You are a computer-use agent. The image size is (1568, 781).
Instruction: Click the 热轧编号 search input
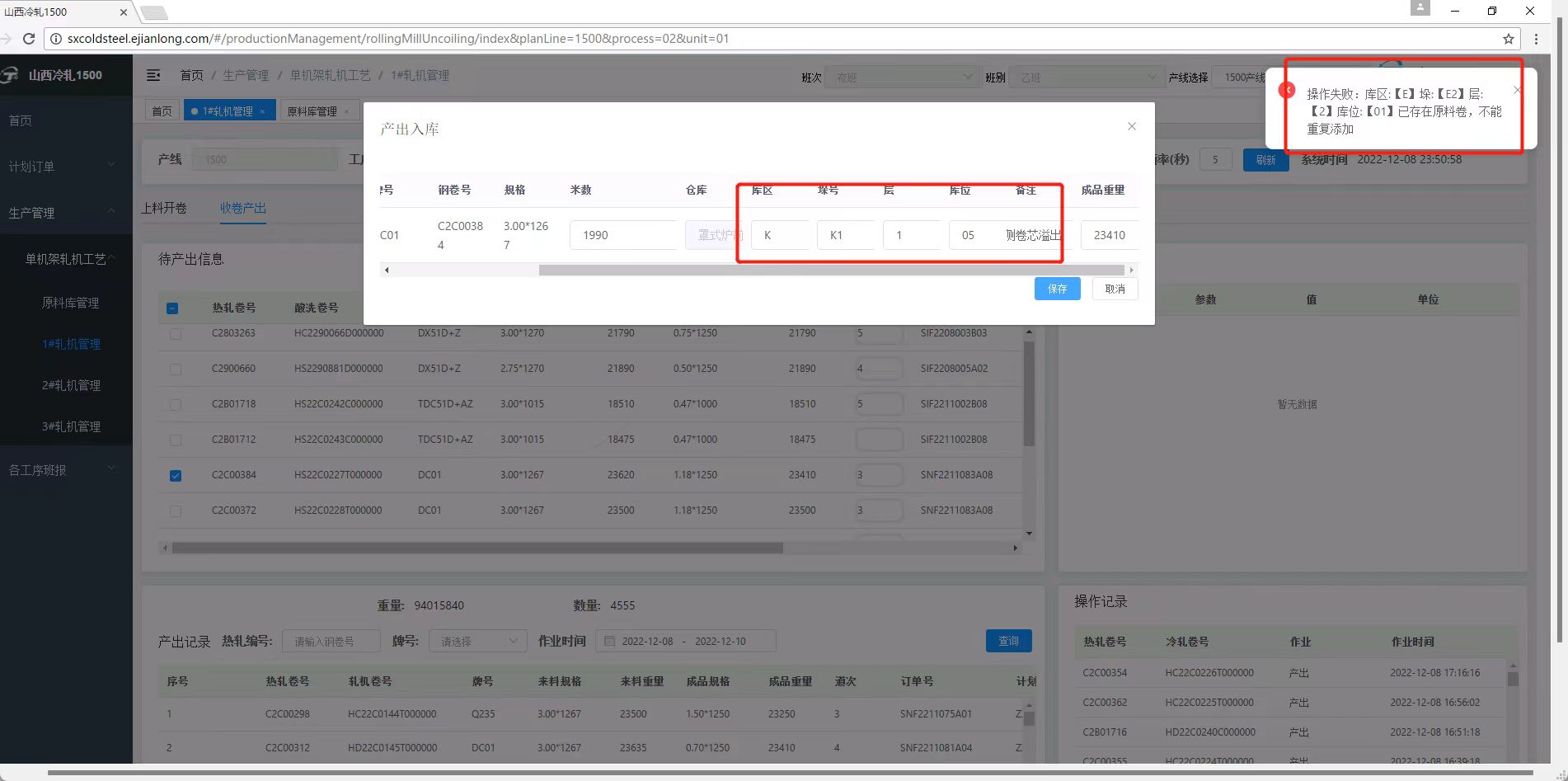pyautogui.click(x=331, y=642)
